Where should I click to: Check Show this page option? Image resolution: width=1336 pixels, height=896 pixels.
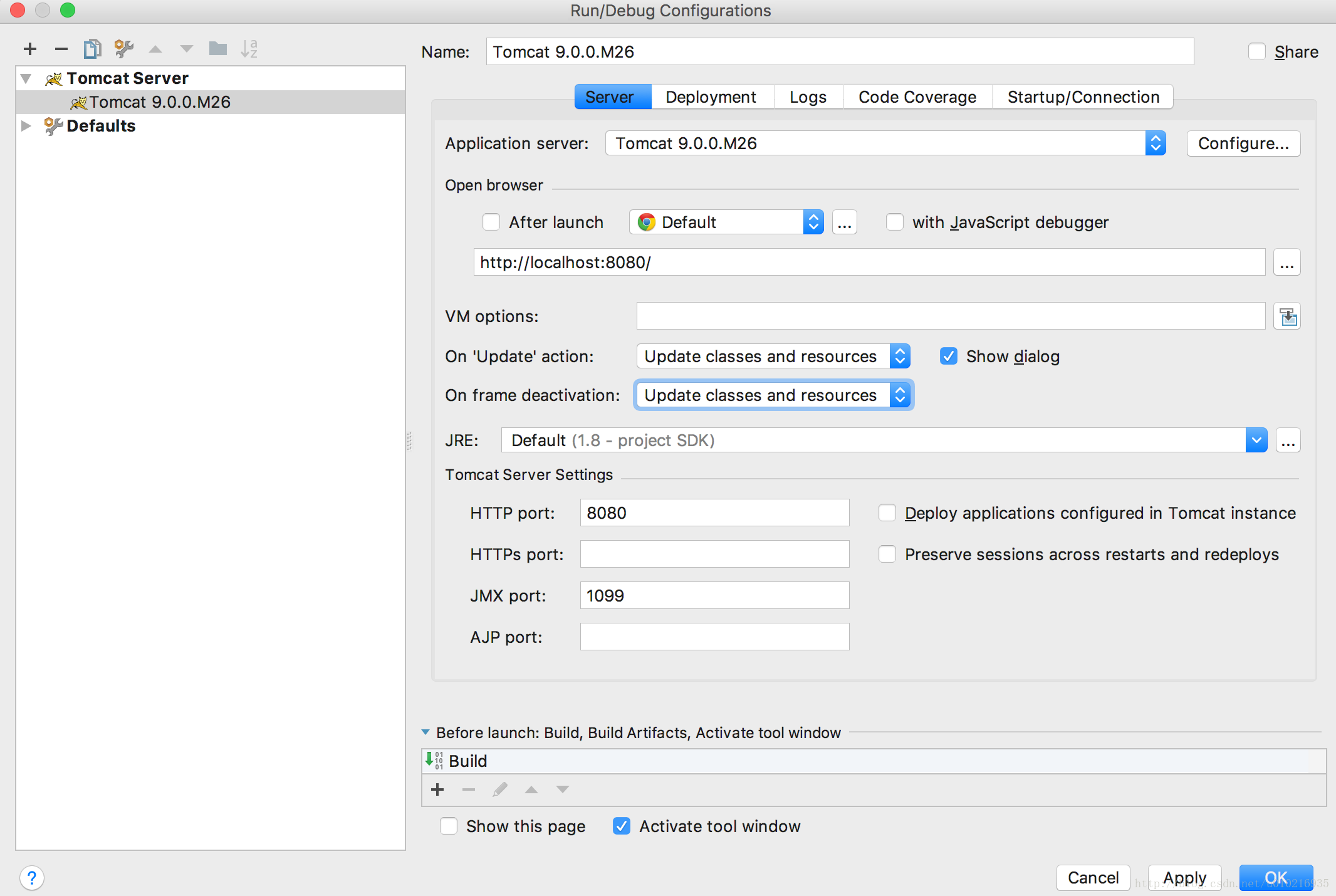pos(449,826)
